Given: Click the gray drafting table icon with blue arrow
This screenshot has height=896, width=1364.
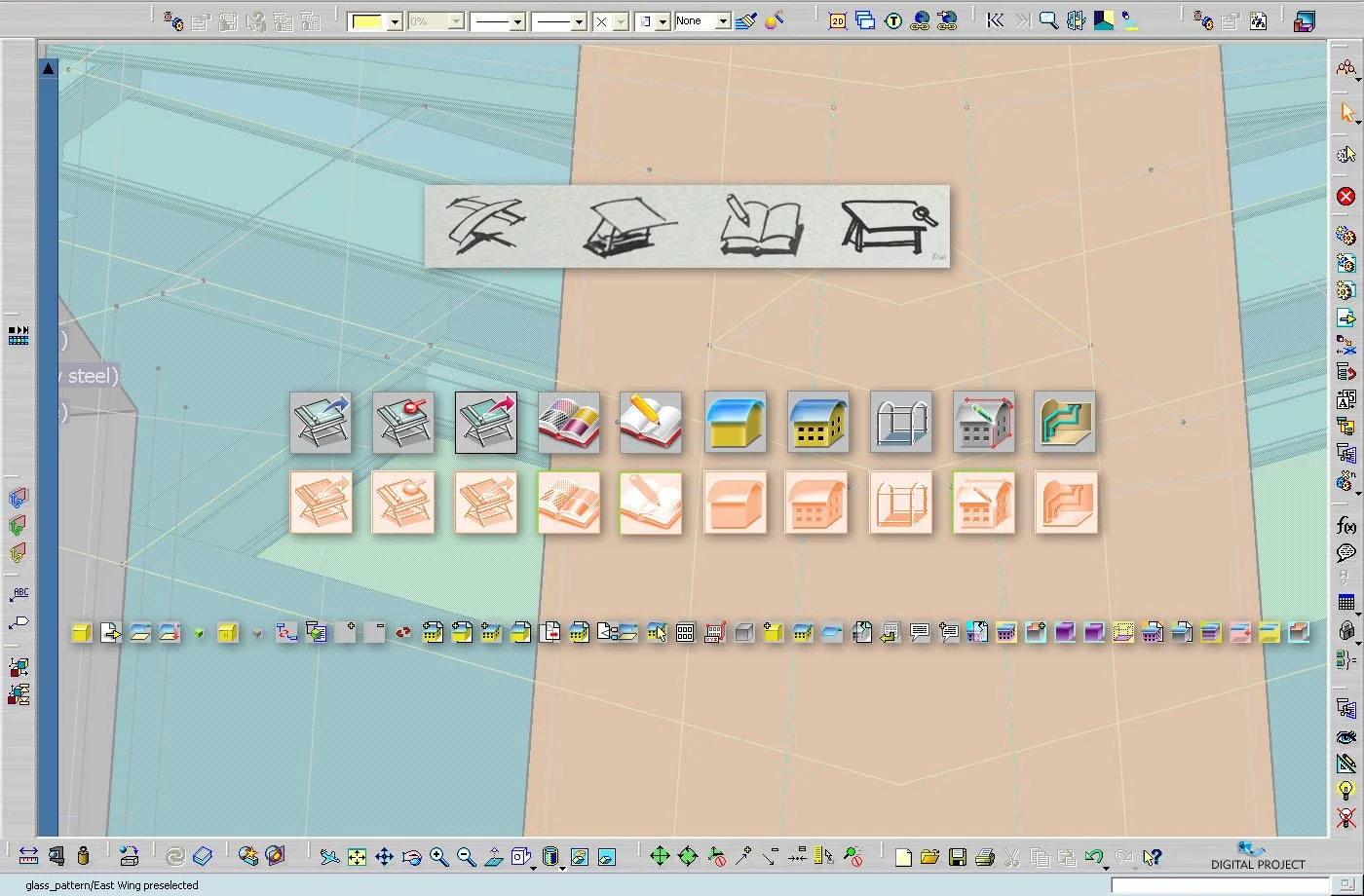Looking at the screenshot, I should coord(321,423).
